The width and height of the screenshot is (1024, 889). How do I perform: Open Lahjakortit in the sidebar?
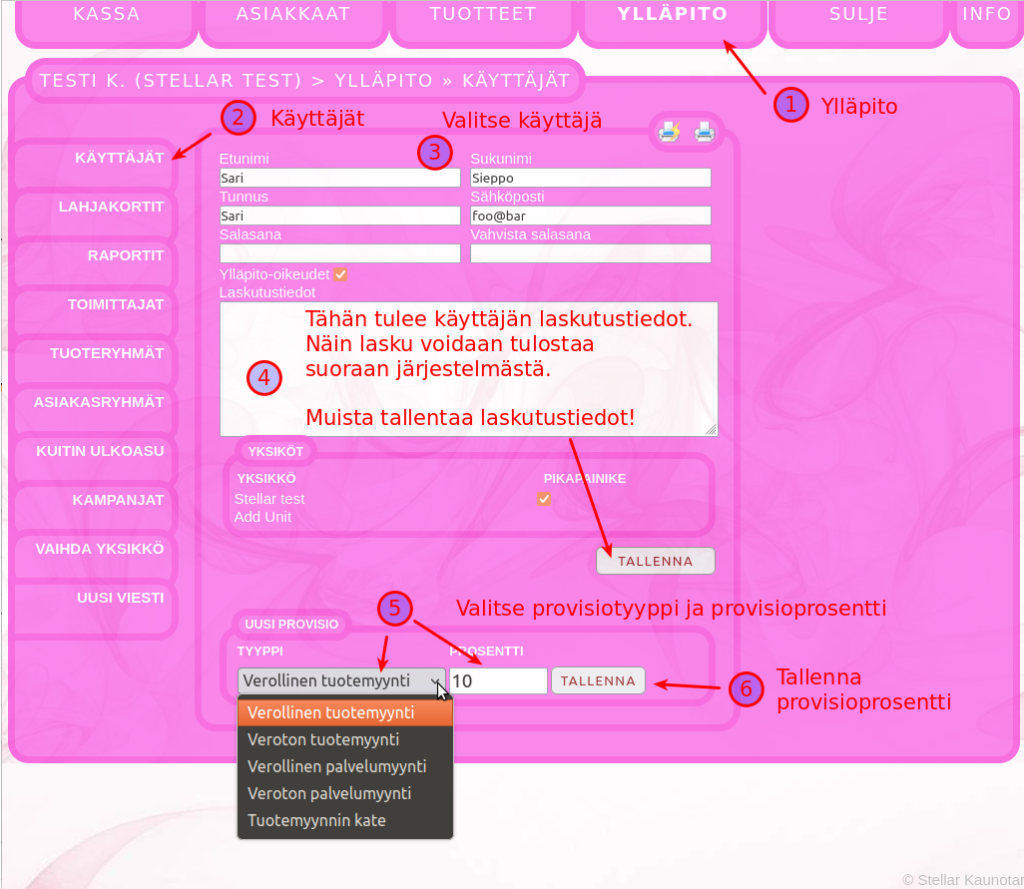(x=110, y=206)
